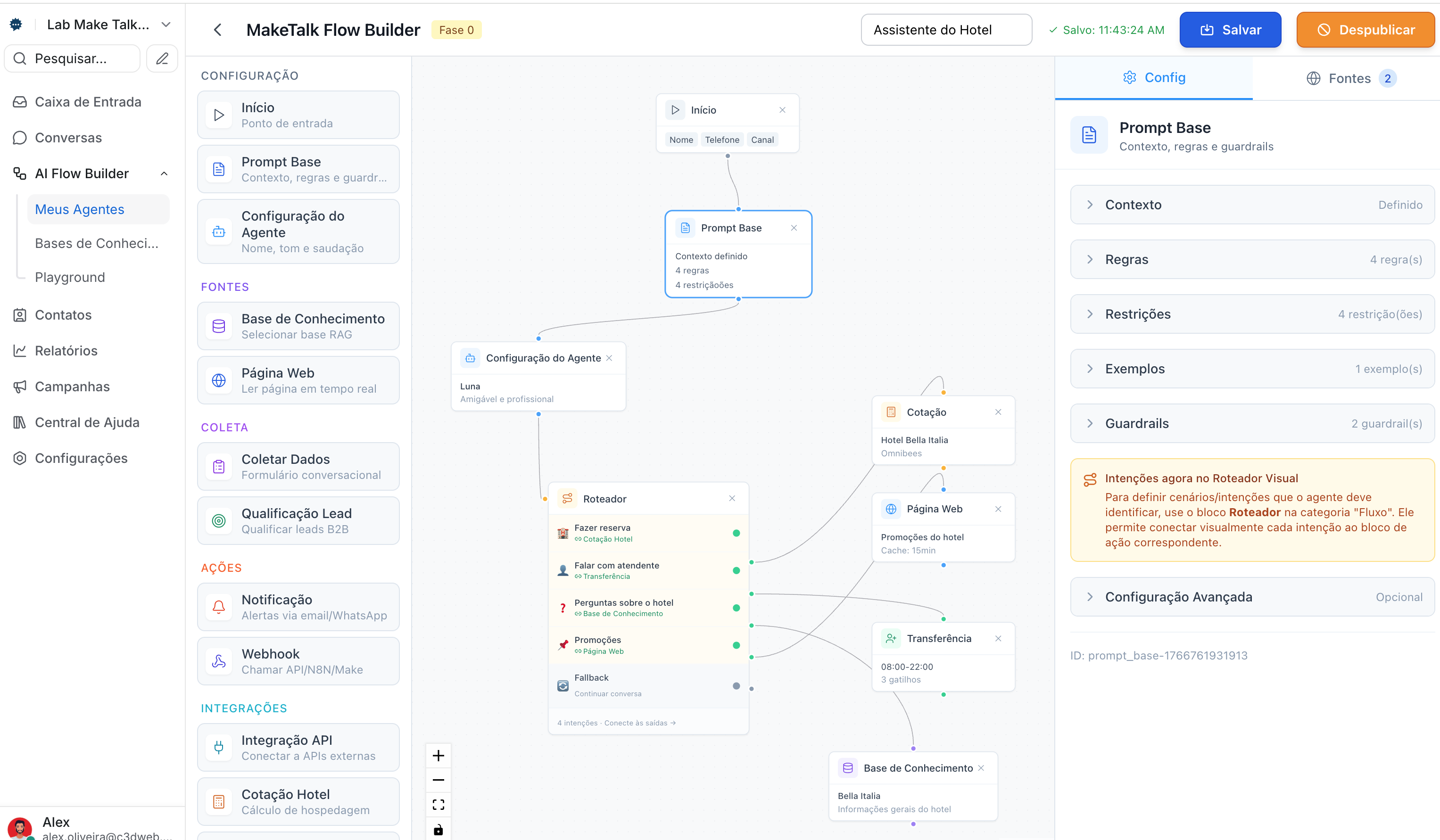Click the Salvar button
Image resolution: width=1440 pixels, height=840 pixels.
[1230, 30]
